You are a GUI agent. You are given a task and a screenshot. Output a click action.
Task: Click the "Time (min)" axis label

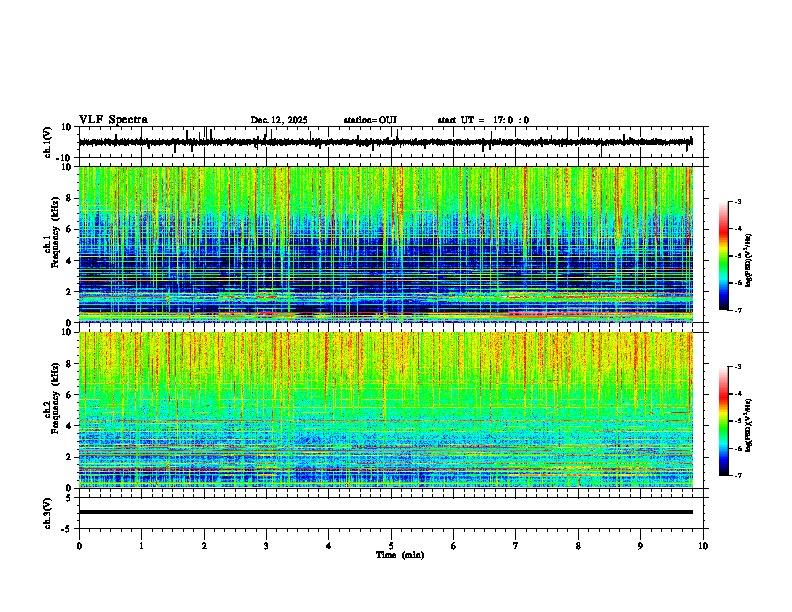(400, 555)
